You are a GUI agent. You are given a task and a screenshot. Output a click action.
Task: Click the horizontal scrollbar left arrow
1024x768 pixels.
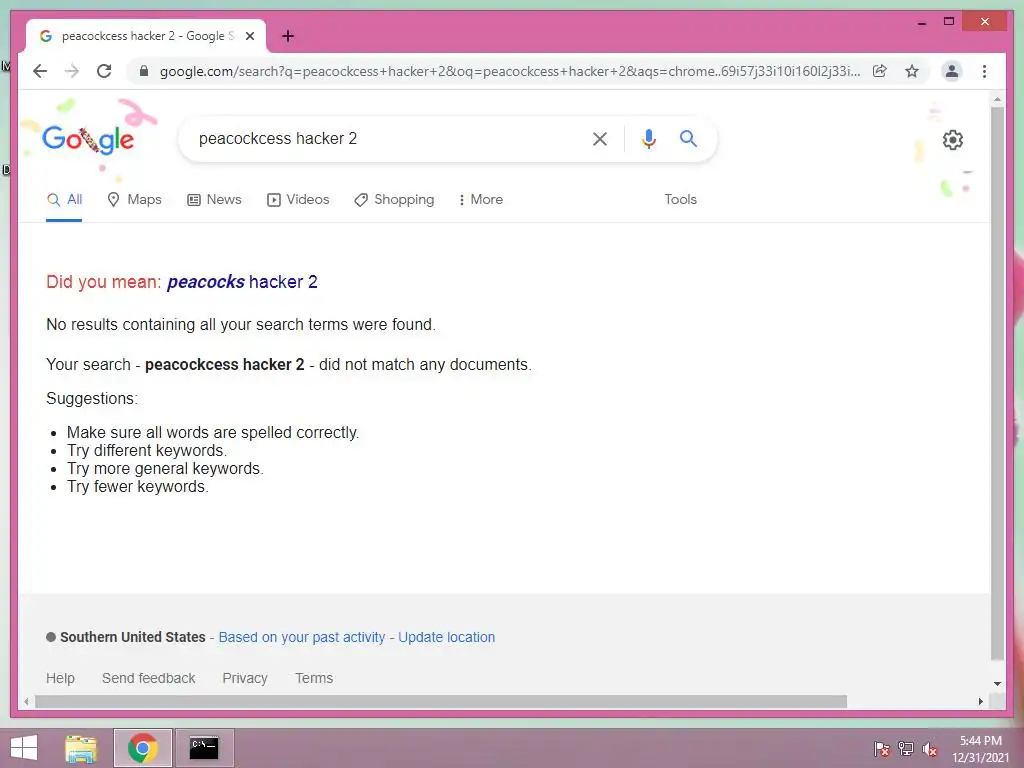tap(26, 701)
